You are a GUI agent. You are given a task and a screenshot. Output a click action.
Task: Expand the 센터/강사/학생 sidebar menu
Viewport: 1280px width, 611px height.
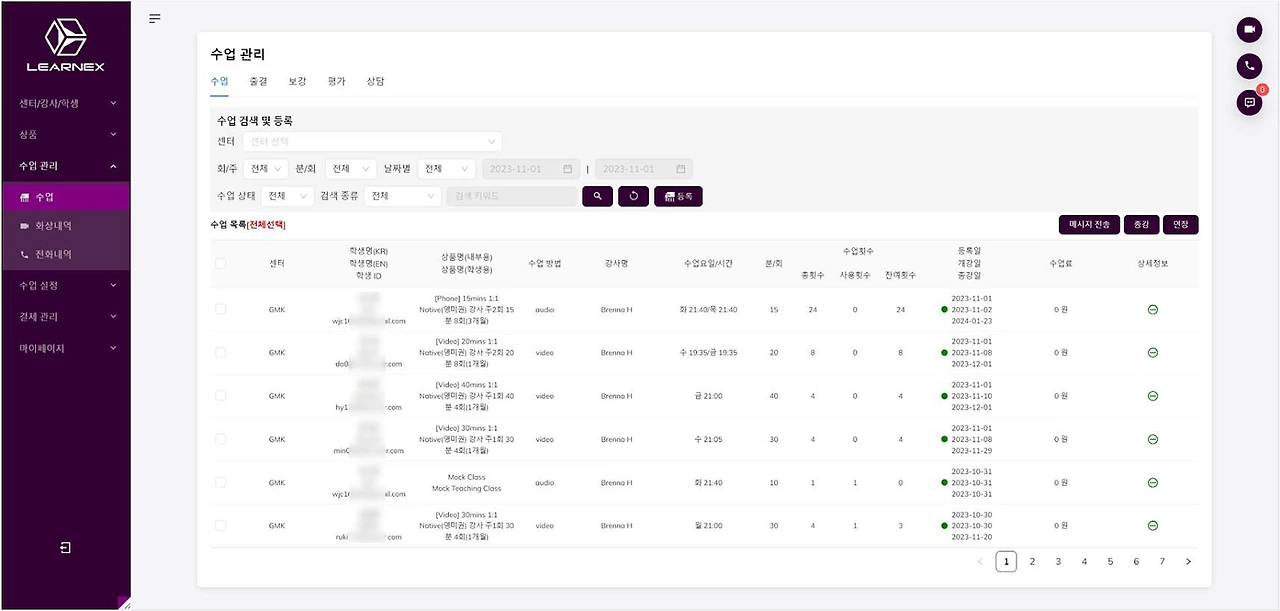pos(65,103)
